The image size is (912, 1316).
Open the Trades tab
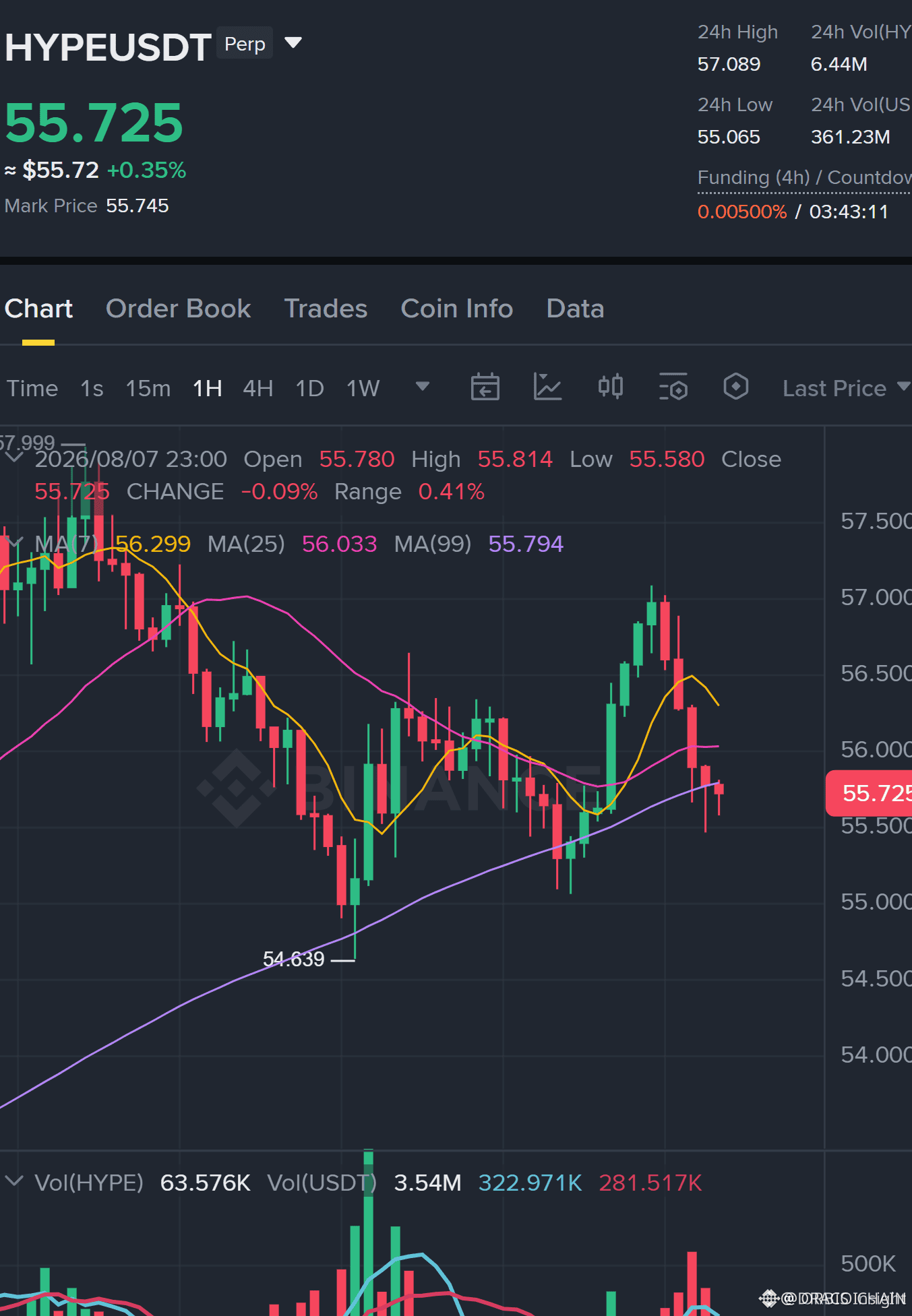326,309
